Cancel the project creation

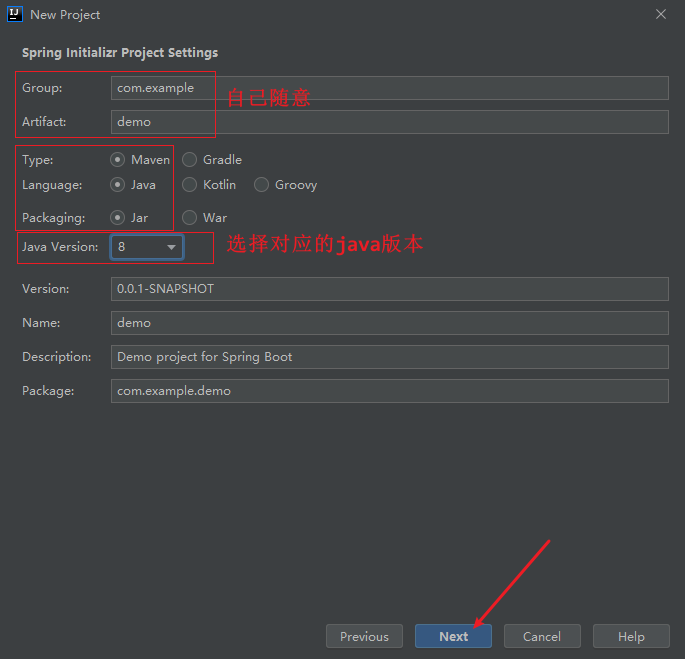[x=542, y=636]
